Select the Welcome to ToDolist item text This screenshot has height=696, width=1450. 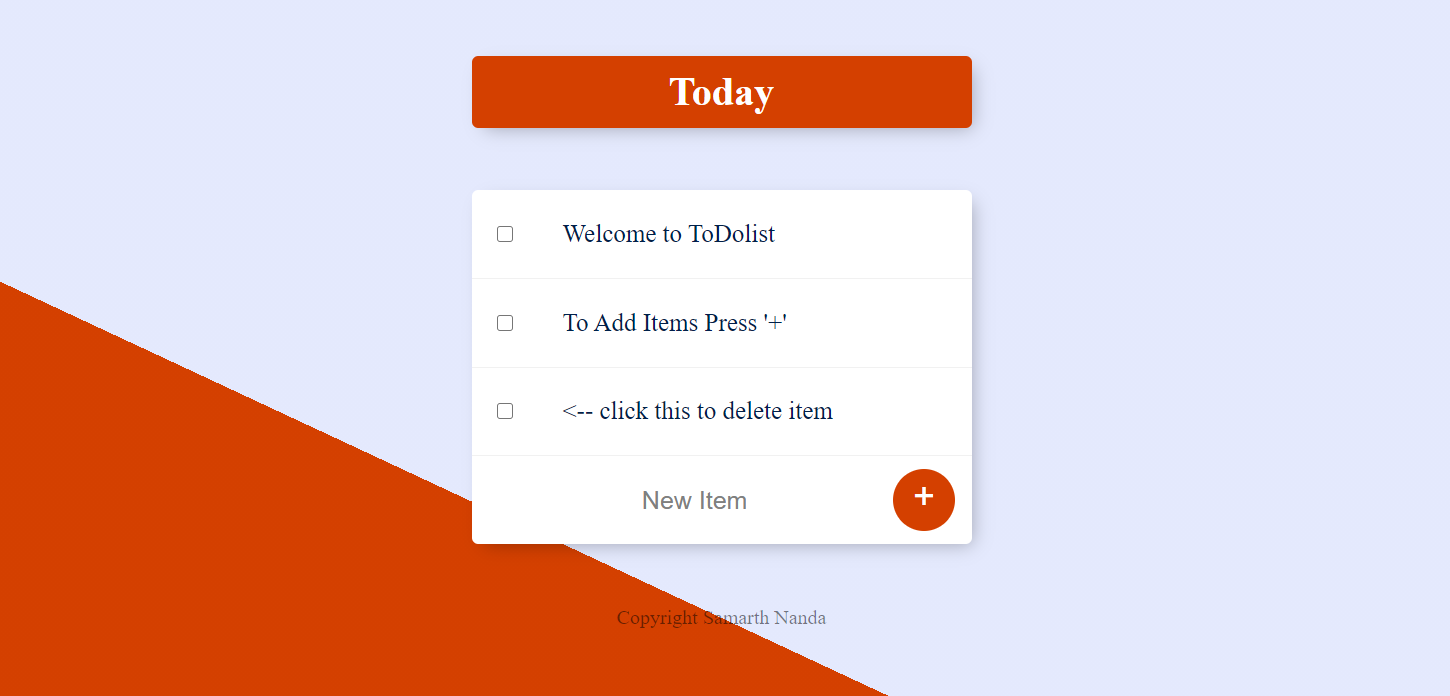[669, 234]
